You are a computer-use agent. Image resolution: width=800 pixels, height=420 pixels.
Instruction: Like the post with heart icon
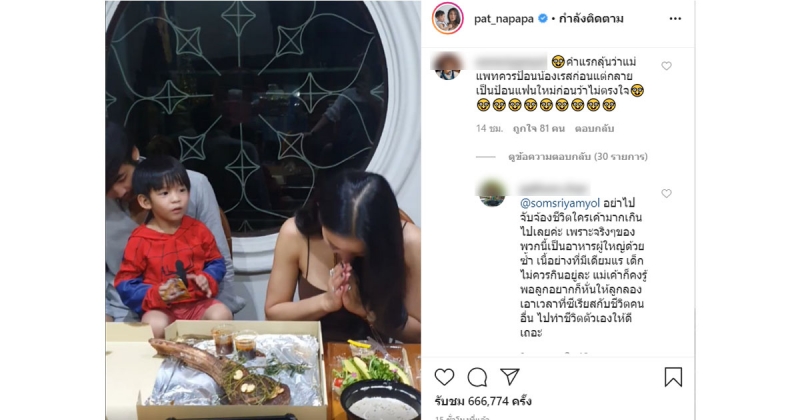point(444,377)
